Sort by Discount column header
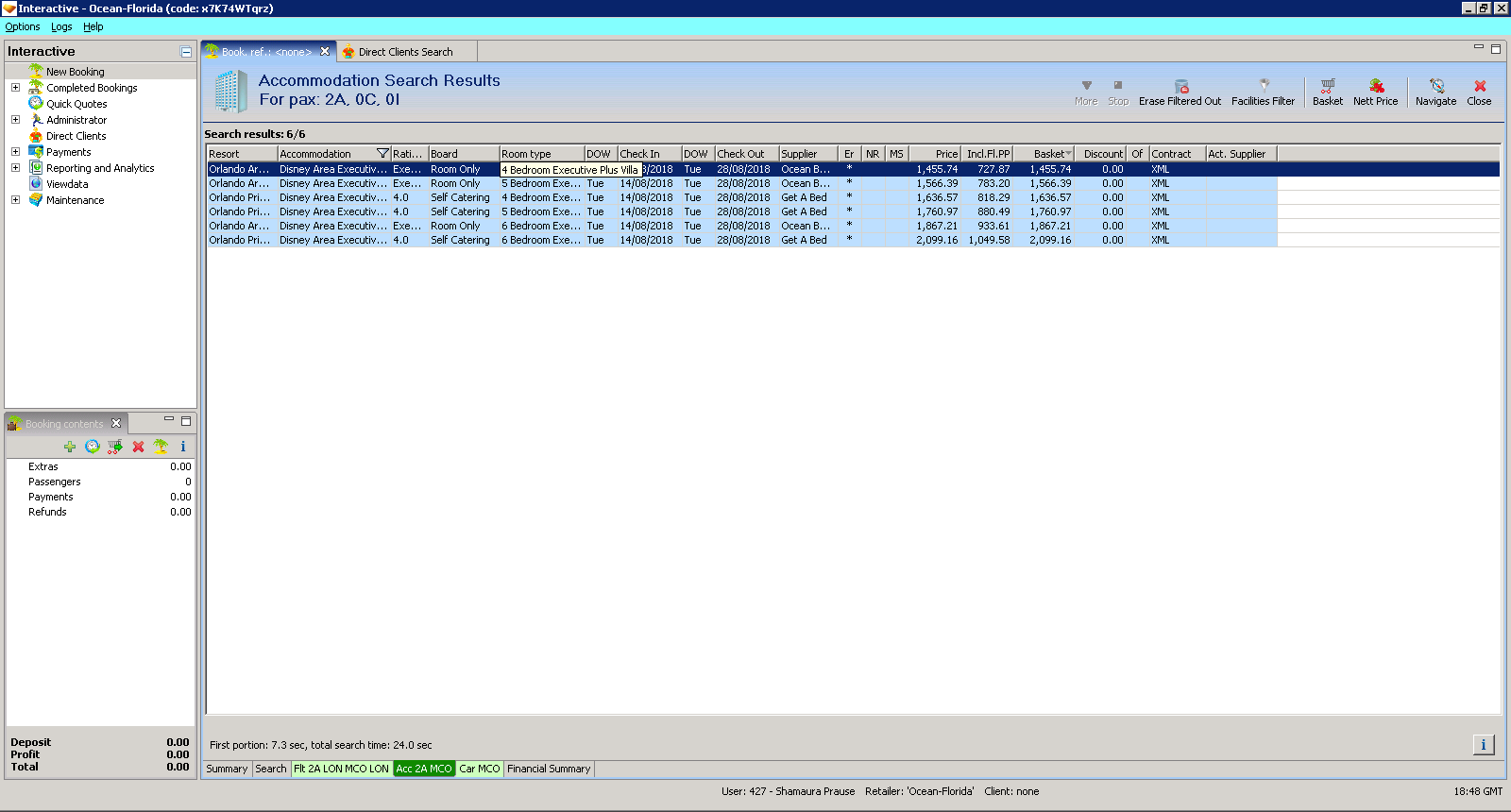Screen dimensions: 1511x812 point(1100,154)
